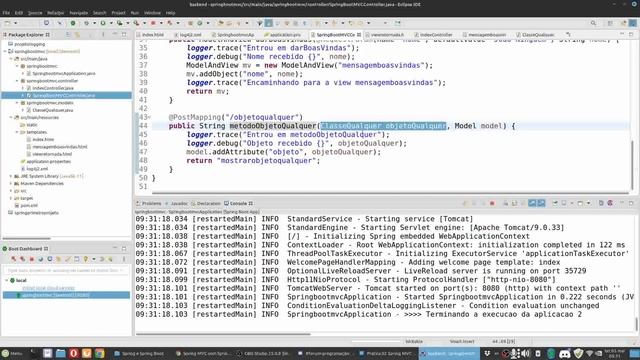Image resolution: width=640 pixels, height=360 pixels.
Task: Click the volume system tray icon
Action: (526, 353)
